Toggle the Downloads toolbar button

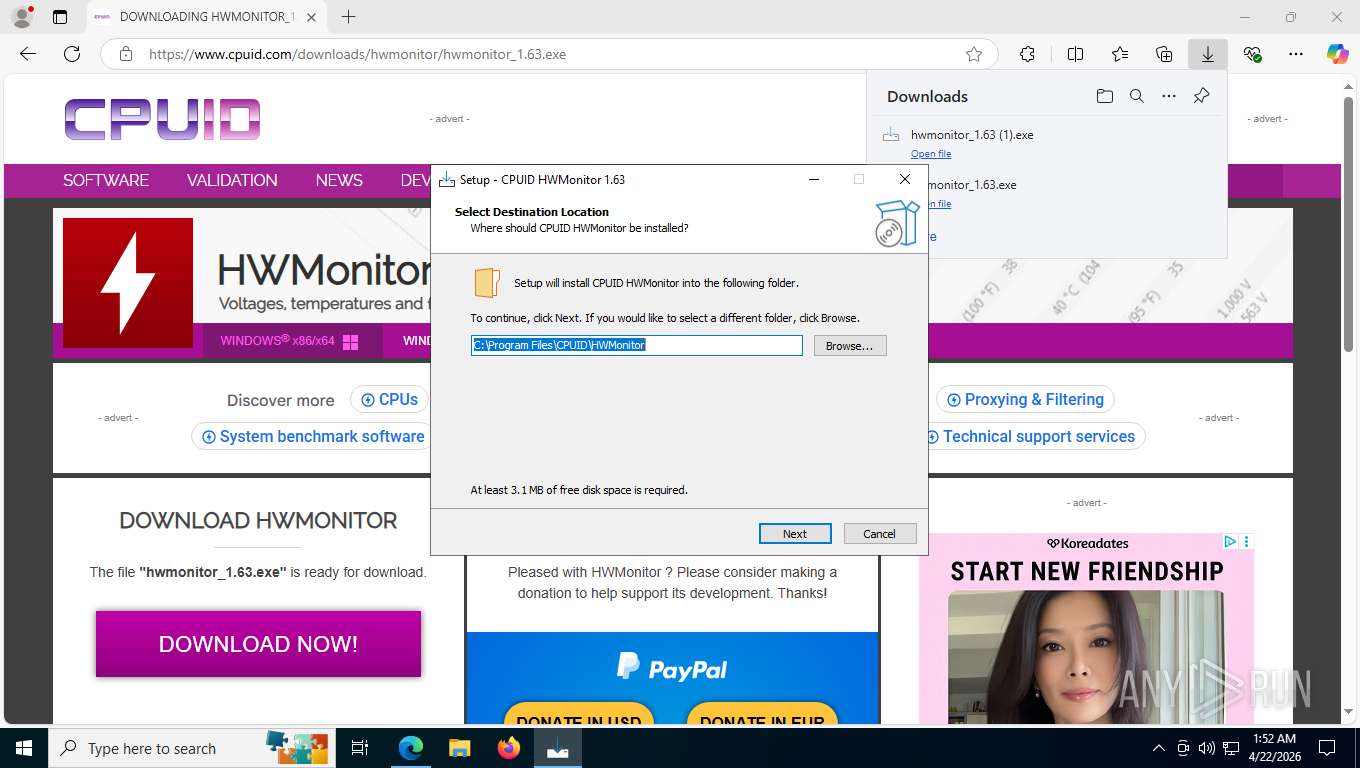click(x=1208, y=54)
